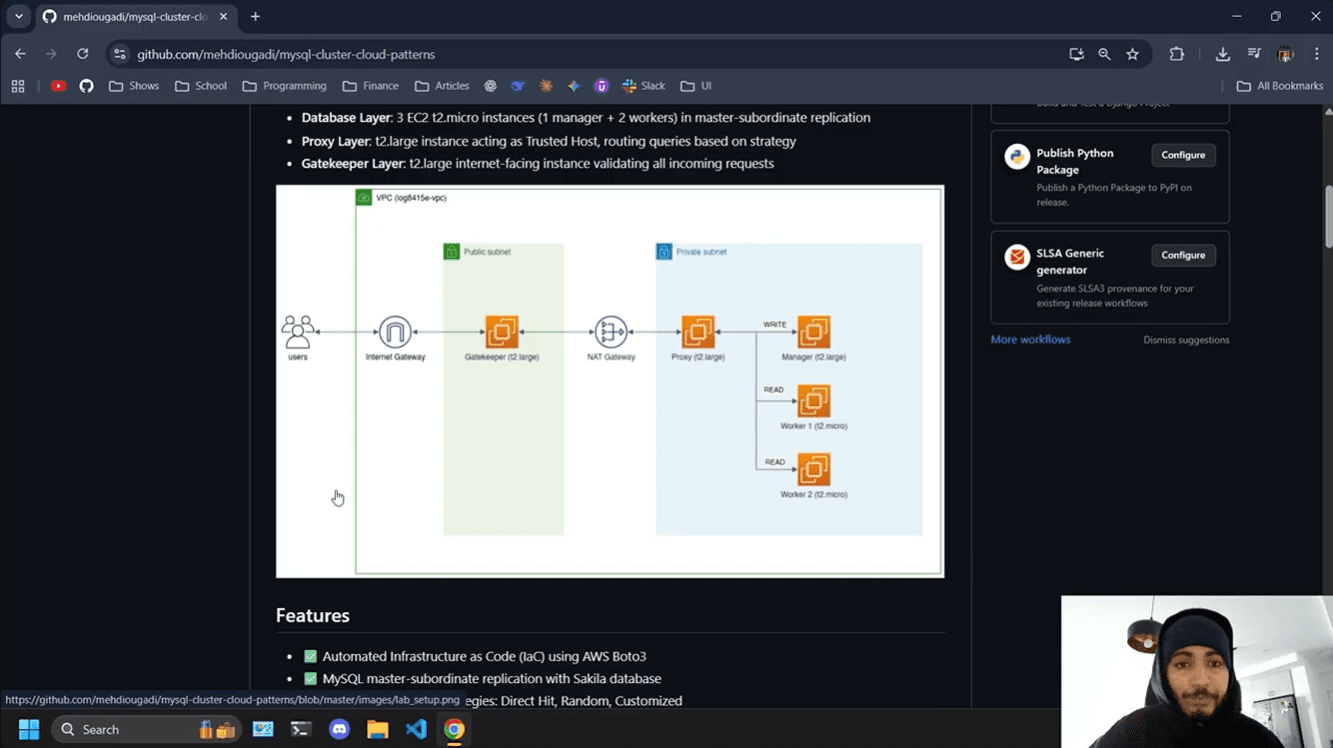Image resolution: width=1333 pixels, height=748 pixels.
Task: Open the Finance bookmark folder
Action: 370,86
